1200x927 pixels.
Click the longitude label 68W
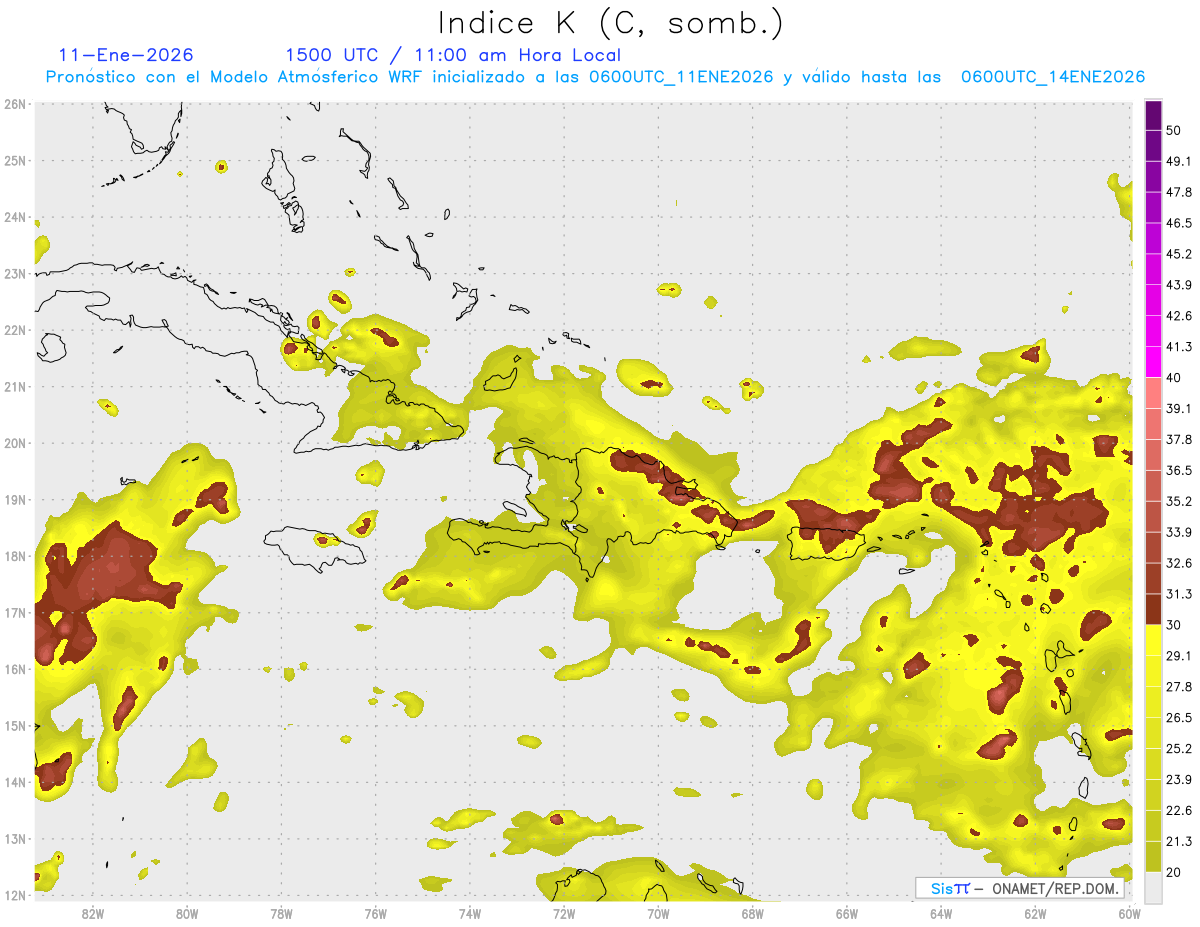(752, 914)
